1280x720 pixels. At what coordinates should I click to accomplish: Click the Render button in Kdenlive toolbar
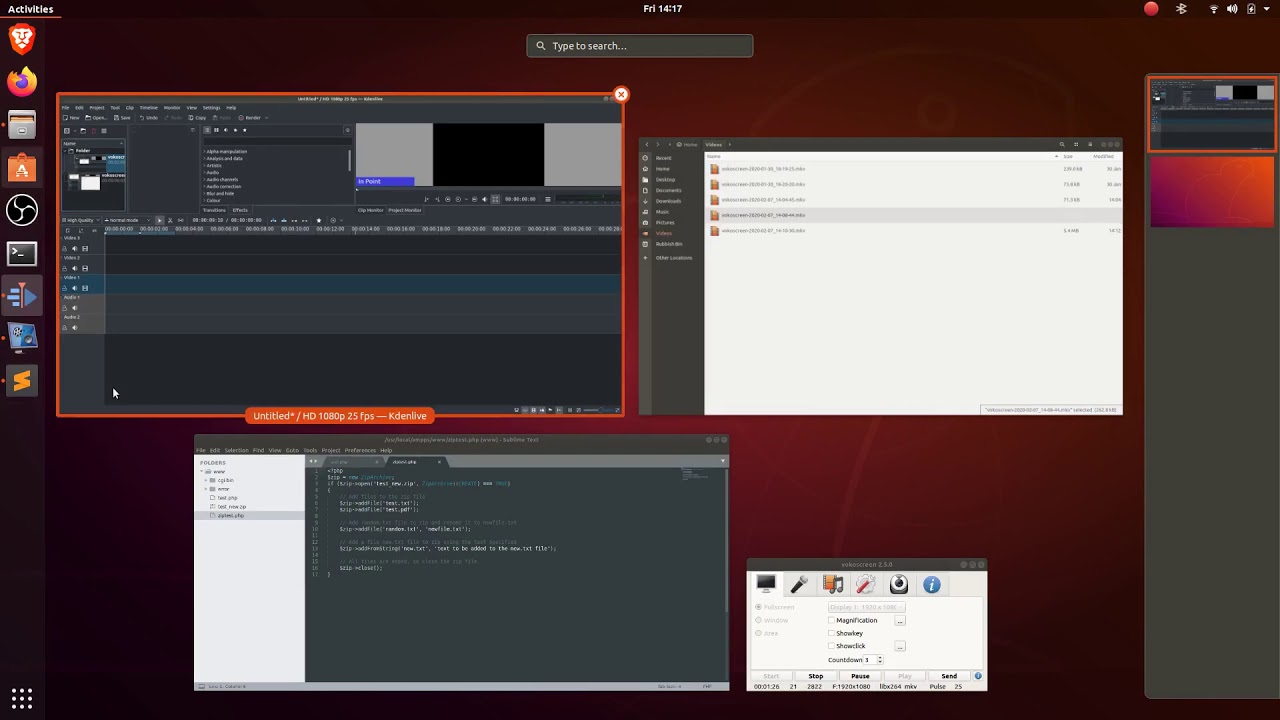(249, 118)
